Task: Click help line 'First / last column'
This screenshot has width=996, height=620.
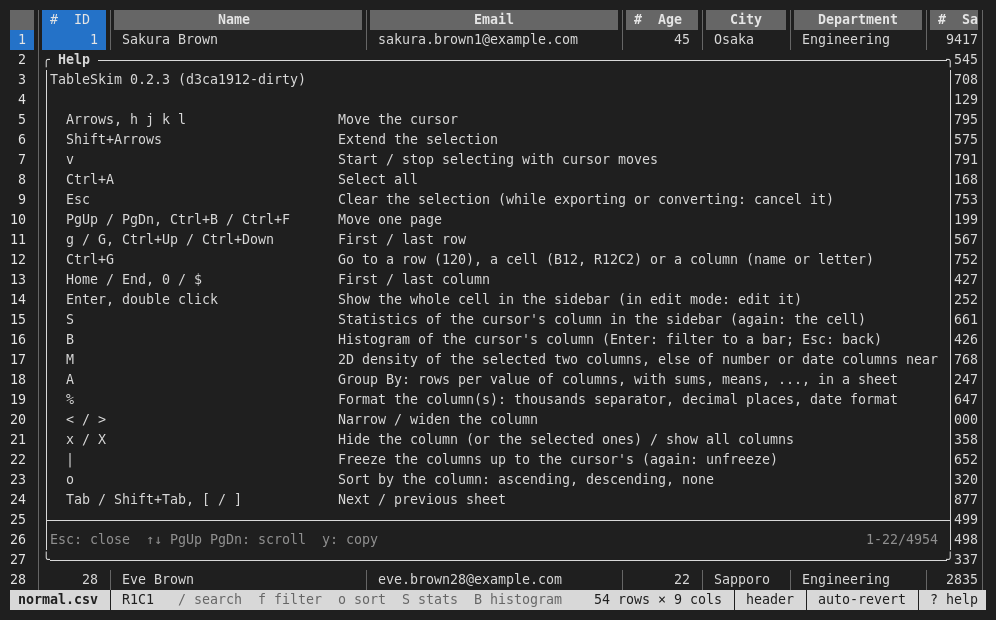Action: [x=414, y=280]
